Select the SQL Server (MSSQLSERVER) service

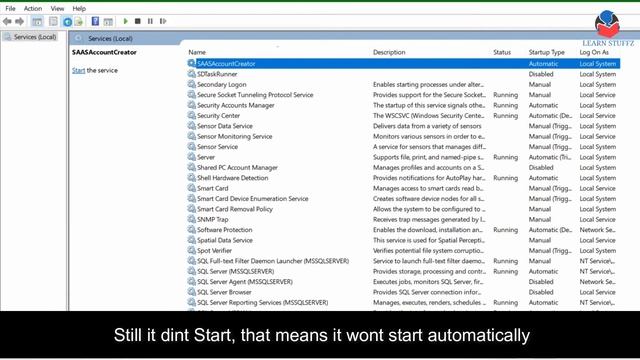pos(236,271)
